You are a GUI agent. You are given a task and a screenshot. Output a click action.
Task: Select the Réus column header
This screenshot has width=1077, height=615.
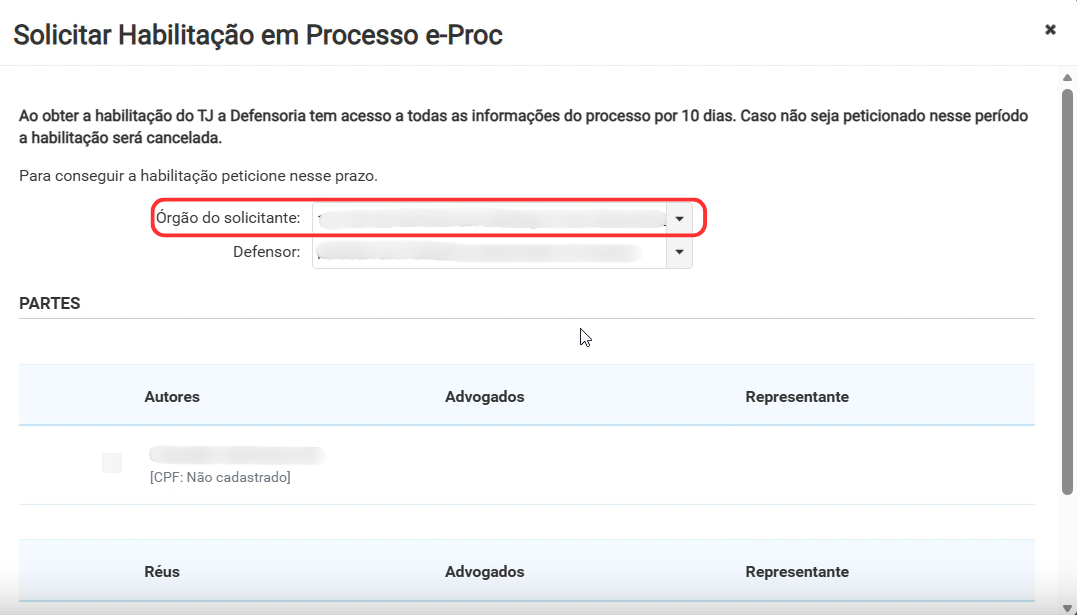[x=162, y=572]
